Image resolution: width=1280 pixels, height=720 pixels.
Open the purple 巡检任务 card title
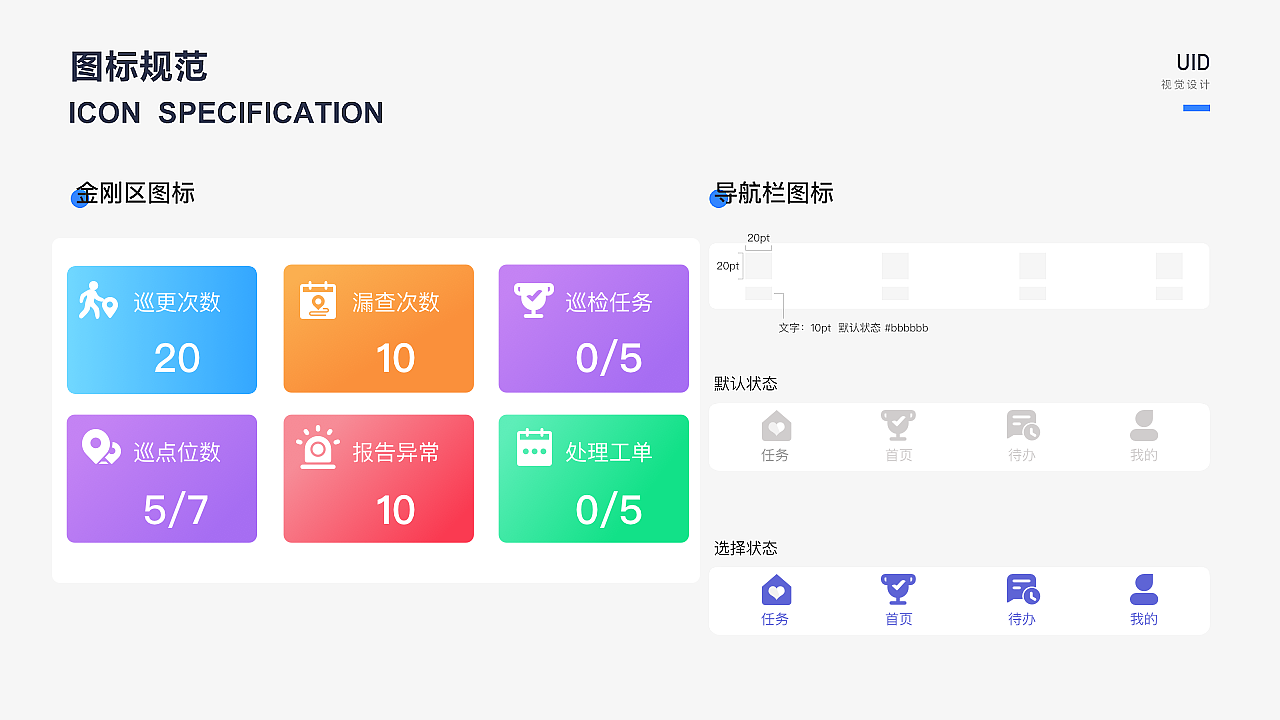(x=609, y=302)
